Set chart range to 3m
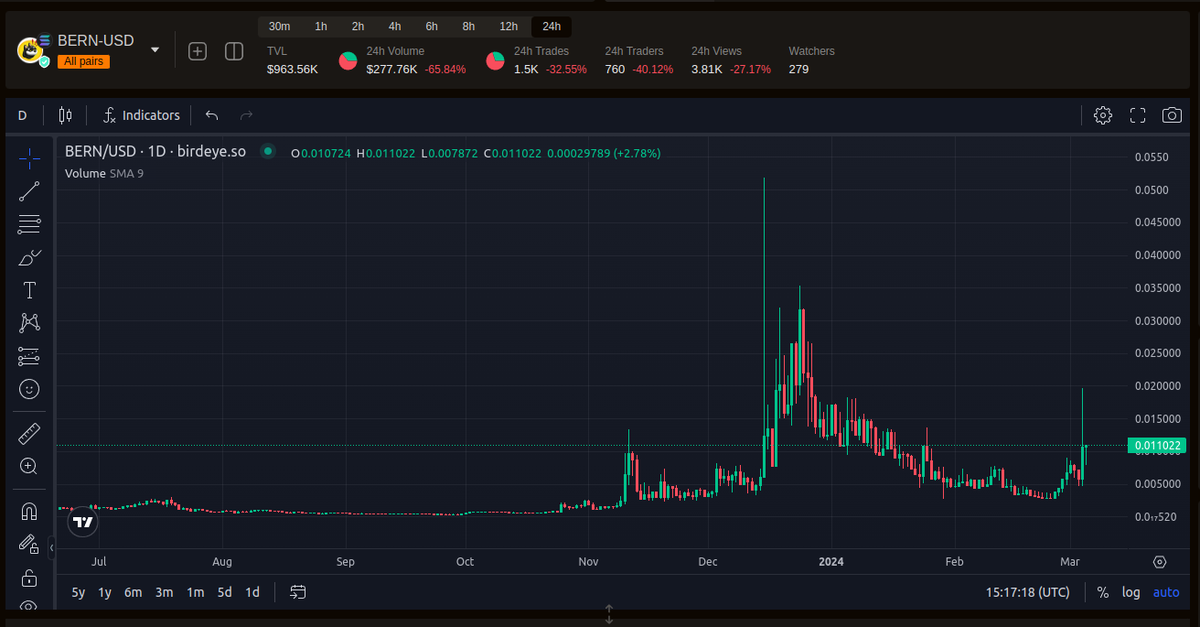 (x=164, y=592)
